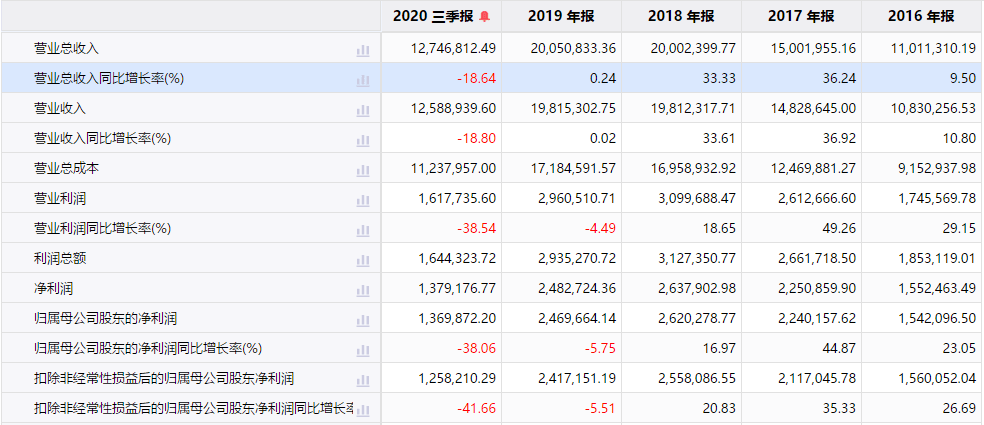The width and height of the screenshot is (984, 425).
Task: Choose the 2016 年报 column header
Action: click(921, 17)
